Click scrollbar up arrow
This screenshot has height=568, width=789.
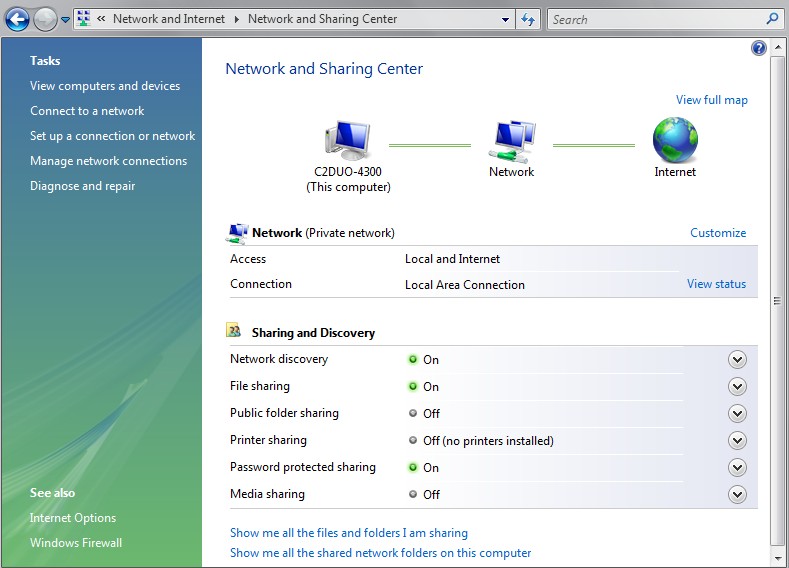(x=778, y=47)
